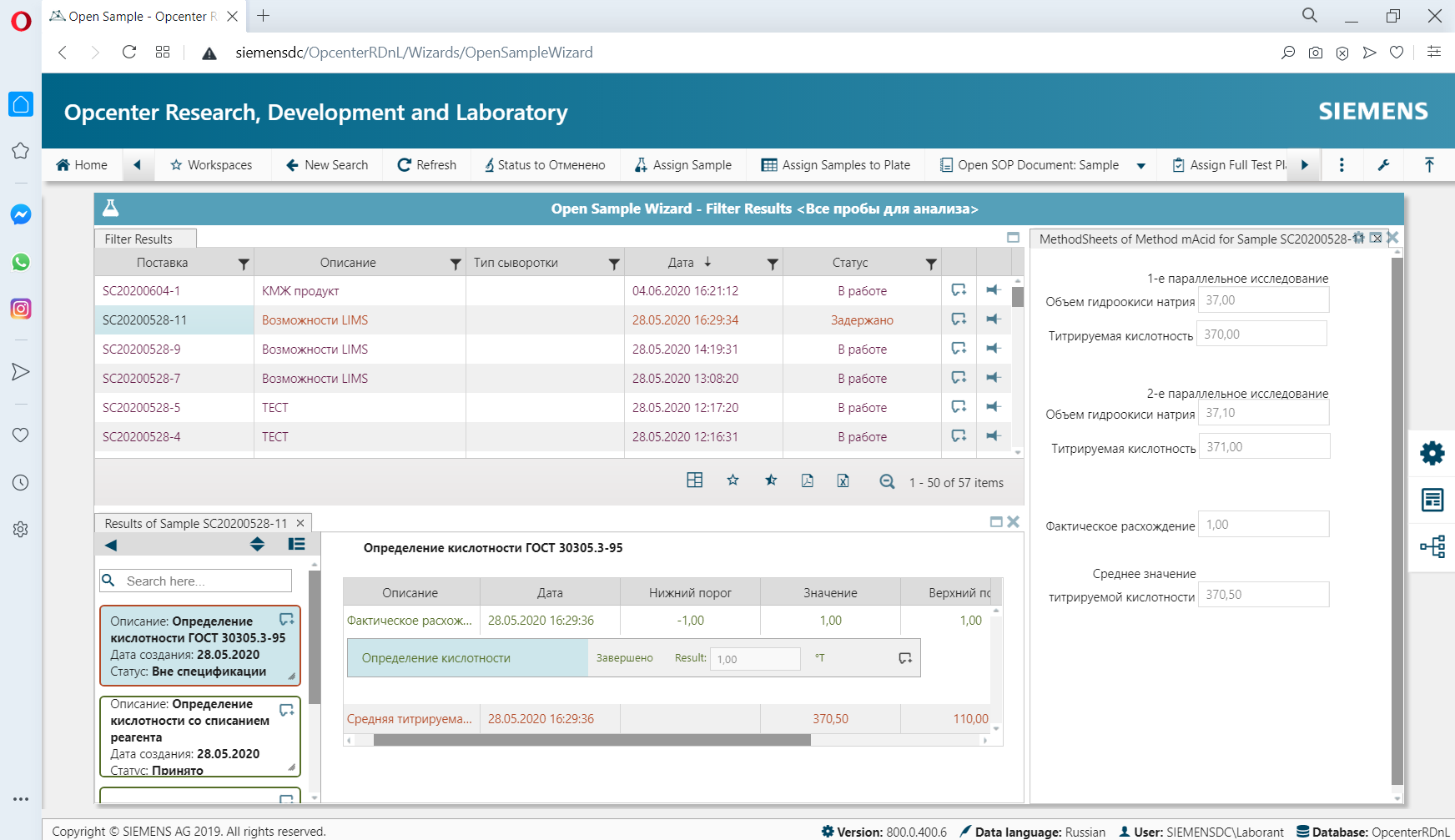This screenshot has height=840, width=1455.
Task: Click the zoom out magnifier in the table footer
Action: tap(887, 482)
